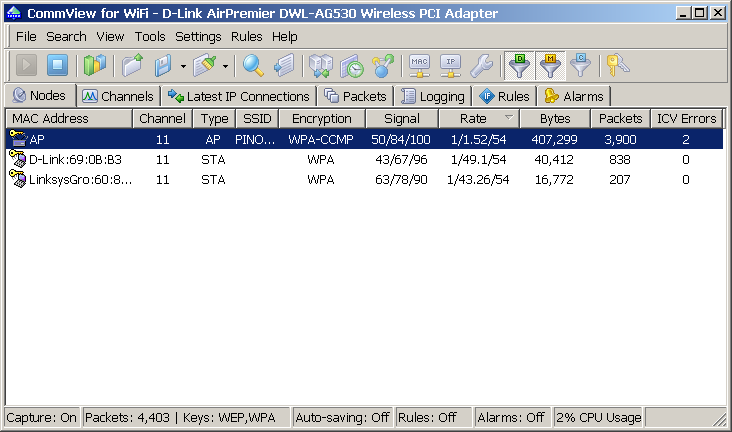Screen dimensions: 732x432
Task: Switch to the Packets tab
Action: coord(356,96)
